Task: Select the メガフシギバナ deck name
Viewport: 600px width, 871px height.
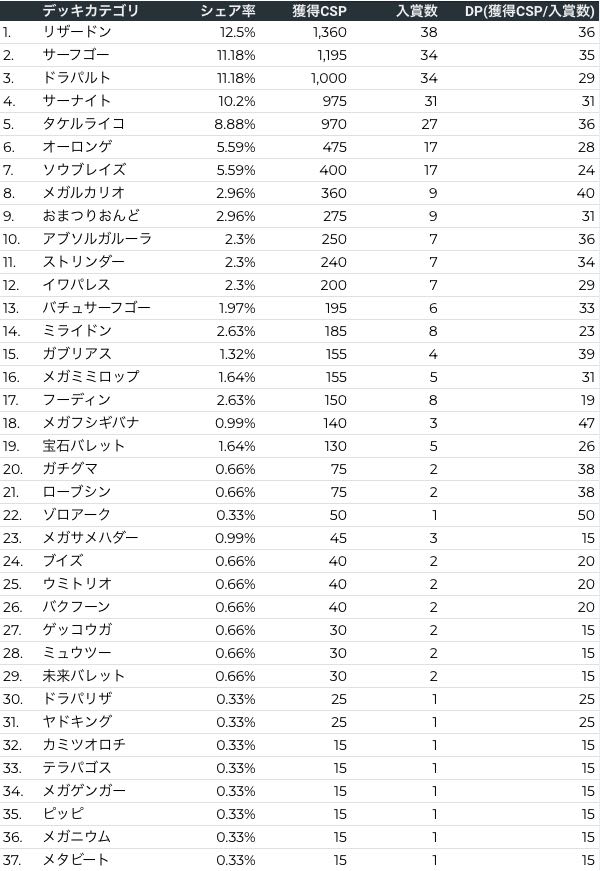Action: tap(91, 423)
